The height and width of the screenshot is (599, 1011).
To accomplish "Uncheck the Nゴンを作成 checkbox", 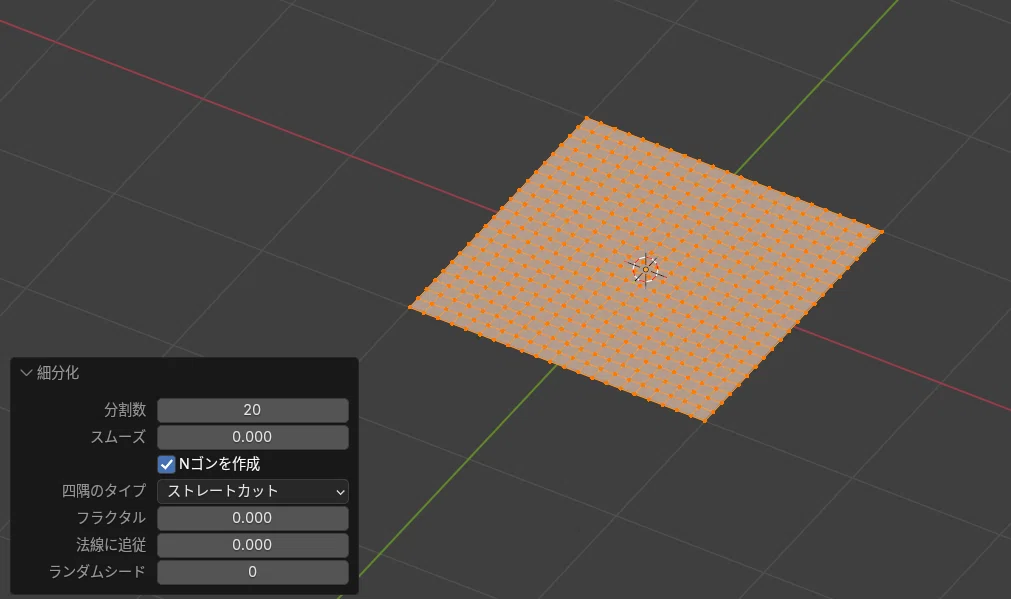I will (x=166, y=464).
